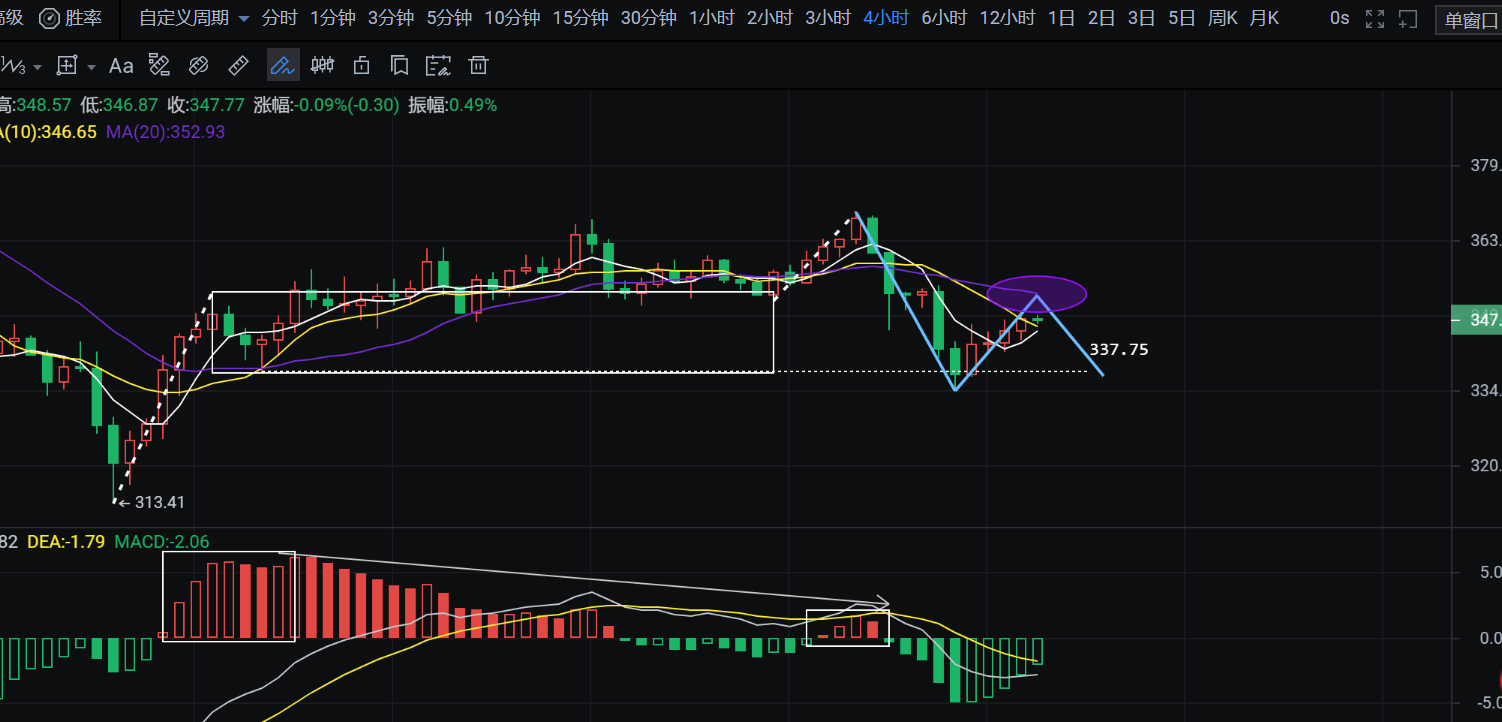
Task: Select the 10分钟 timeframe
Action: pyautogui.click(x=512, y=18)
